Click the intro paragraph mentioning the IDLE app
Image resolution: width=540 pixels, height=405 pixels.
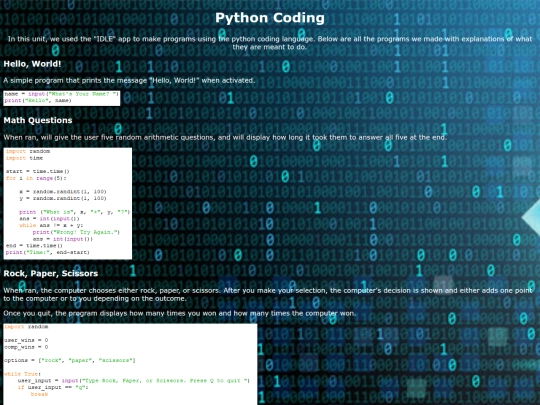270,43
